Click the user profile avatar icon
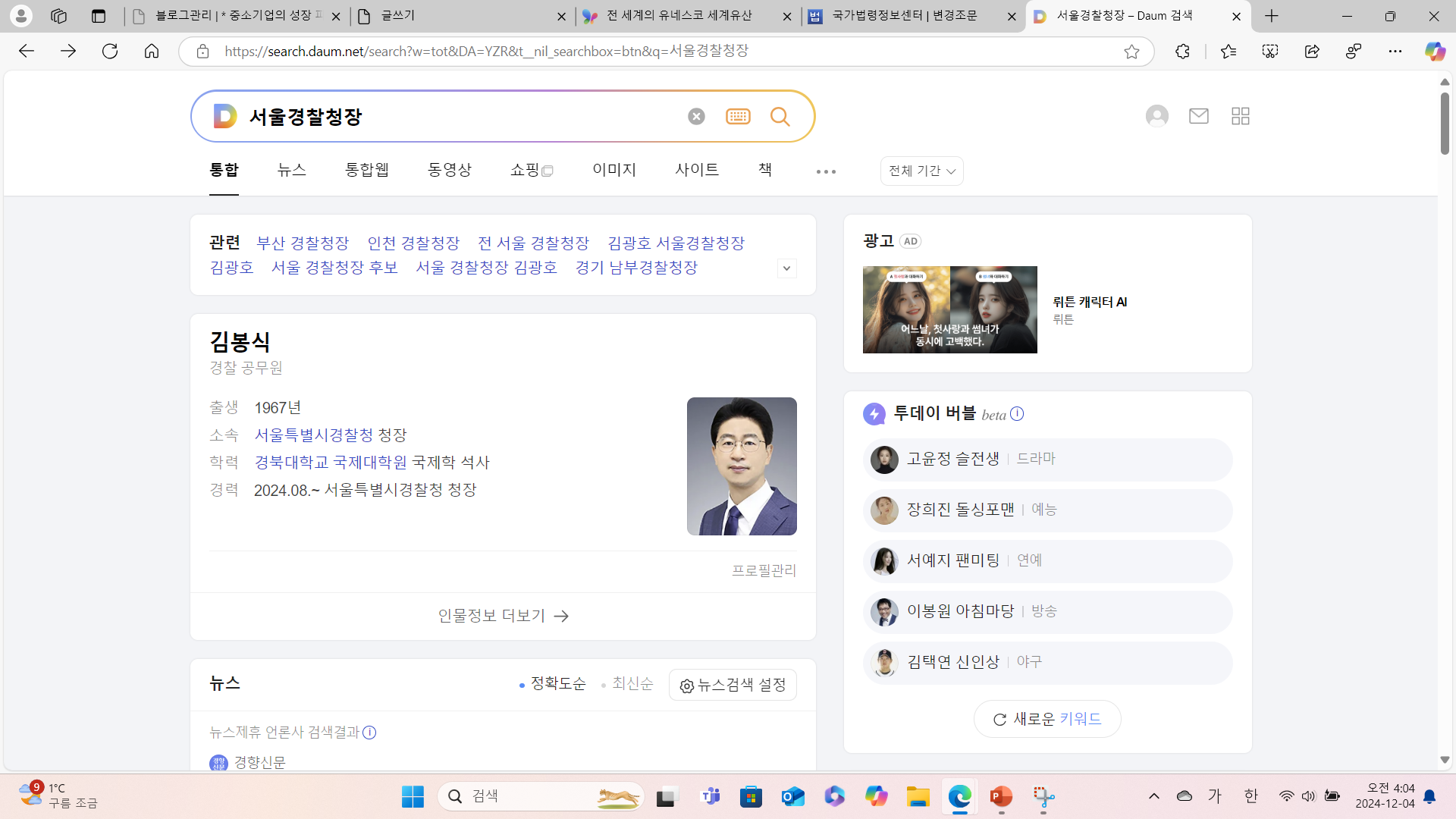Screen dimensions: 1456x819 pos(1156,116)
